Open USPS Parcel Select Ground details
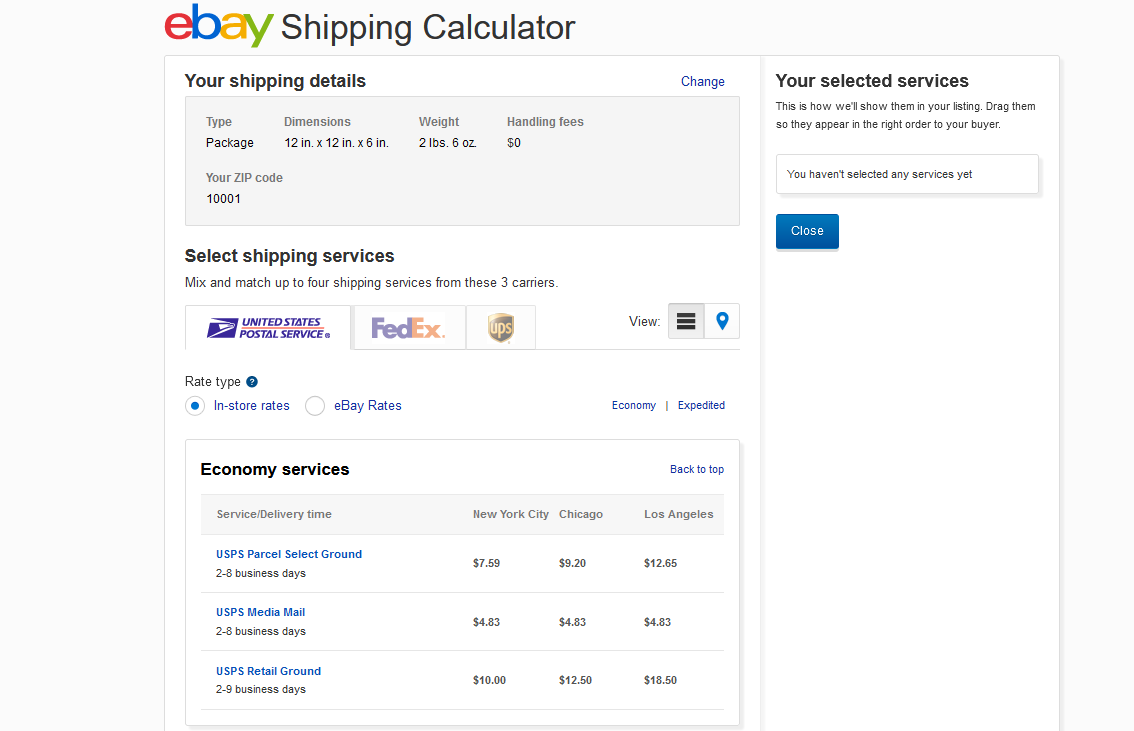 (289, 553)
